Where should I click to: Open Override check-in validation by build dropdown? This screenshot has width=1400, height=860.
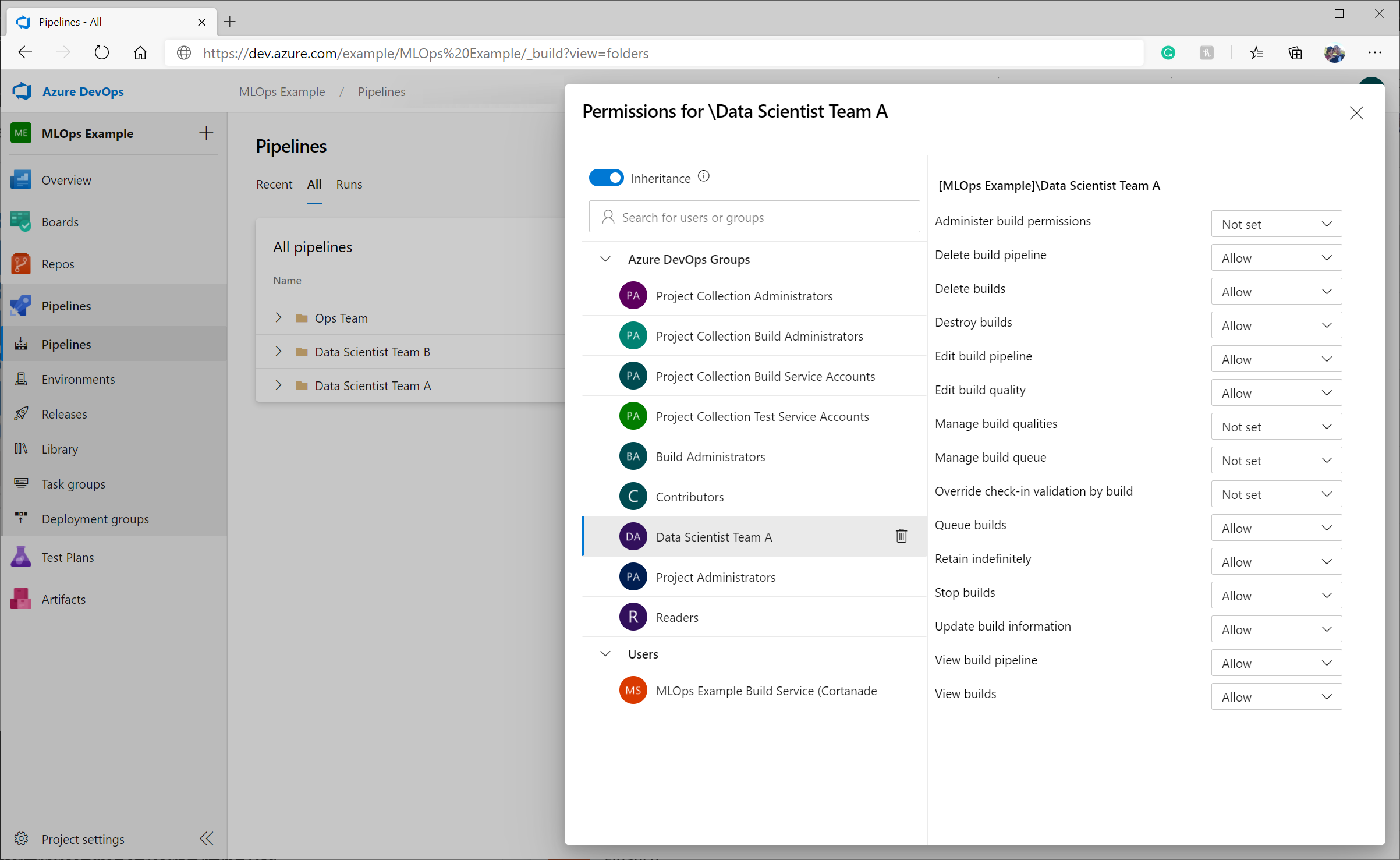pos(1276,494)
